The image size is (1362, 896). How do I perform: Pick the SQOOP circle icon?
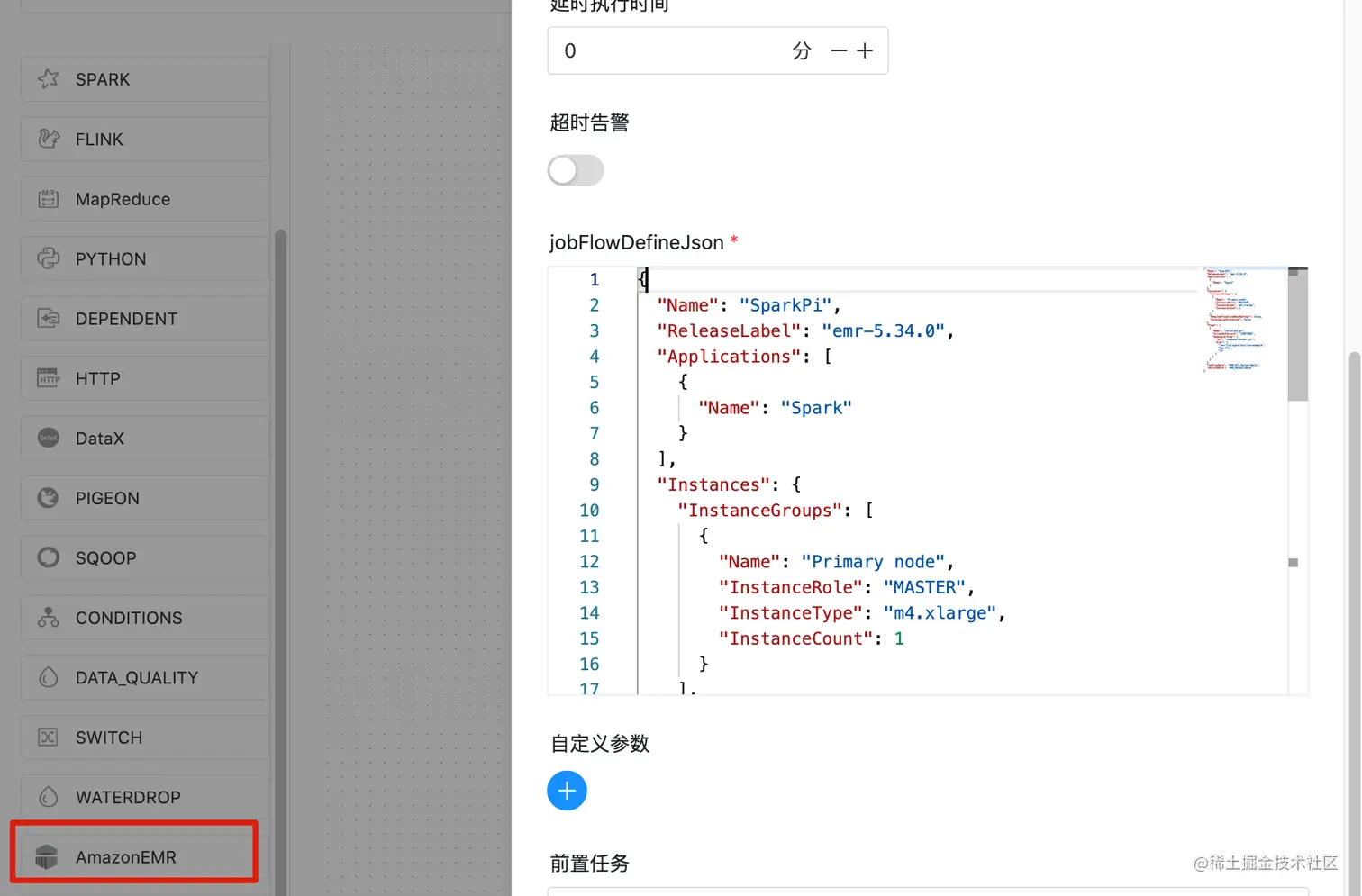coord(49,557)
